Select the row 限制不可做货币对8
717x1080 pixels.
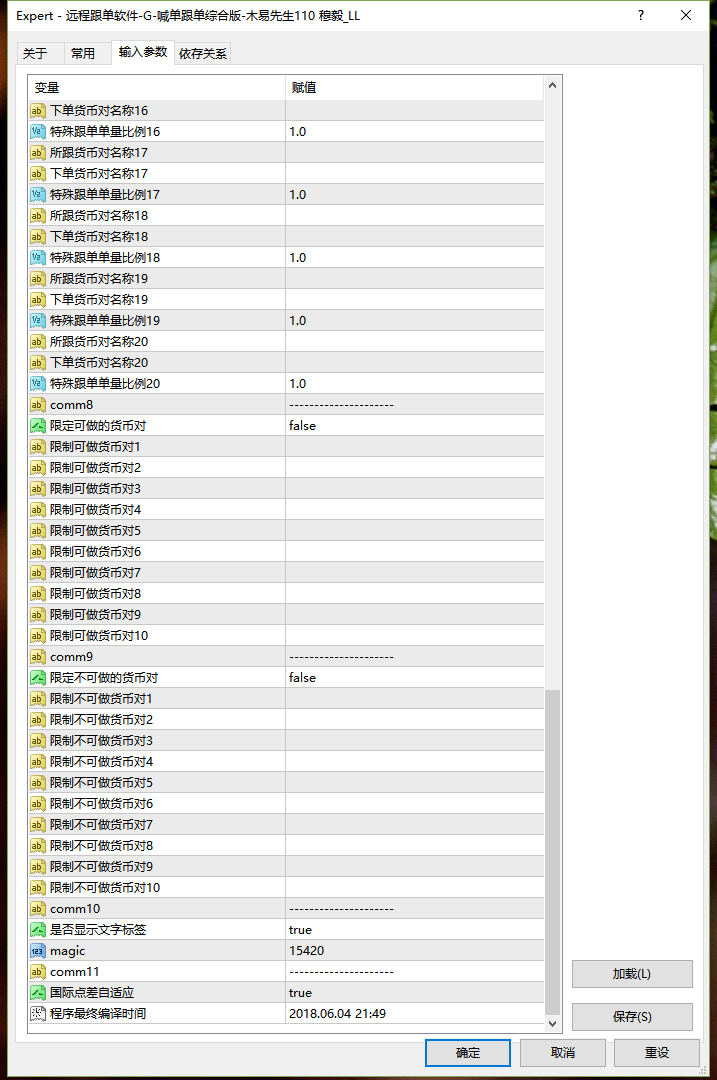(287, 846)
